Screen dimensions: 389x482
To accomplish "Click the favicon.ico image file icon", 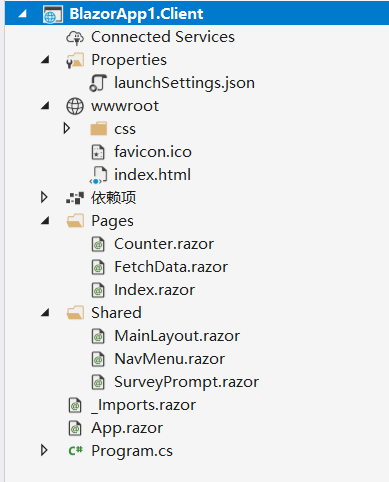I will point(98,152).
